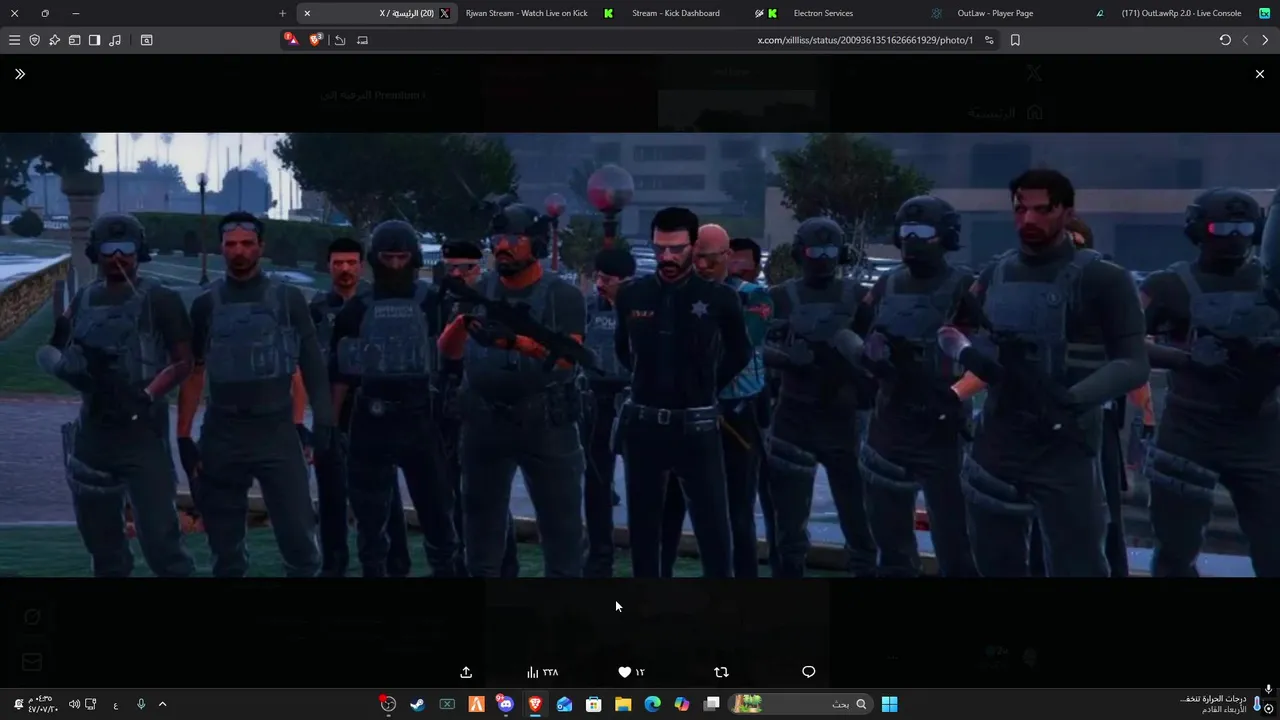Open Steam from taskbar

click(417, 704)
